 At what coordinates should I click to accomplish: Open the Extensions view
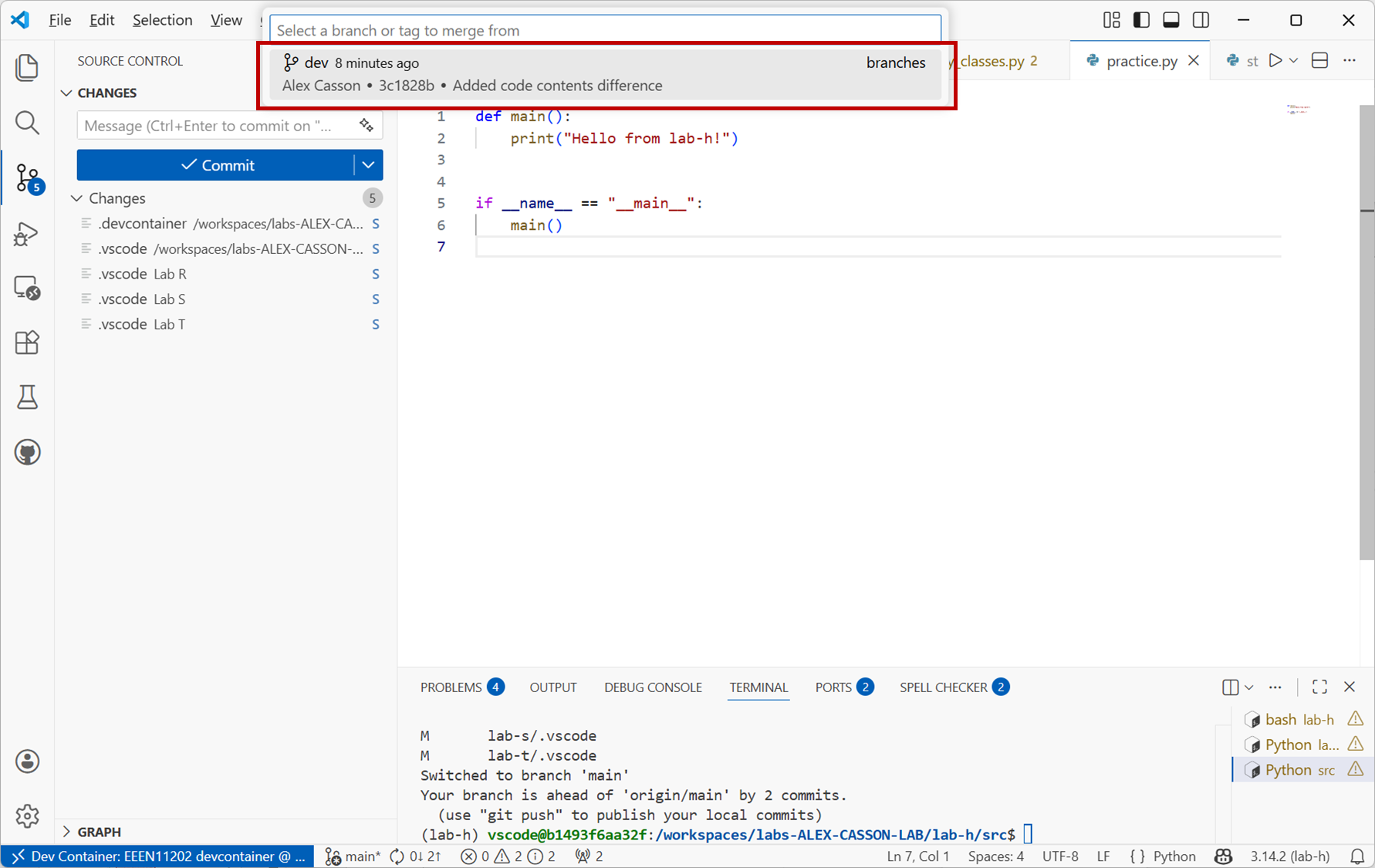27,343
